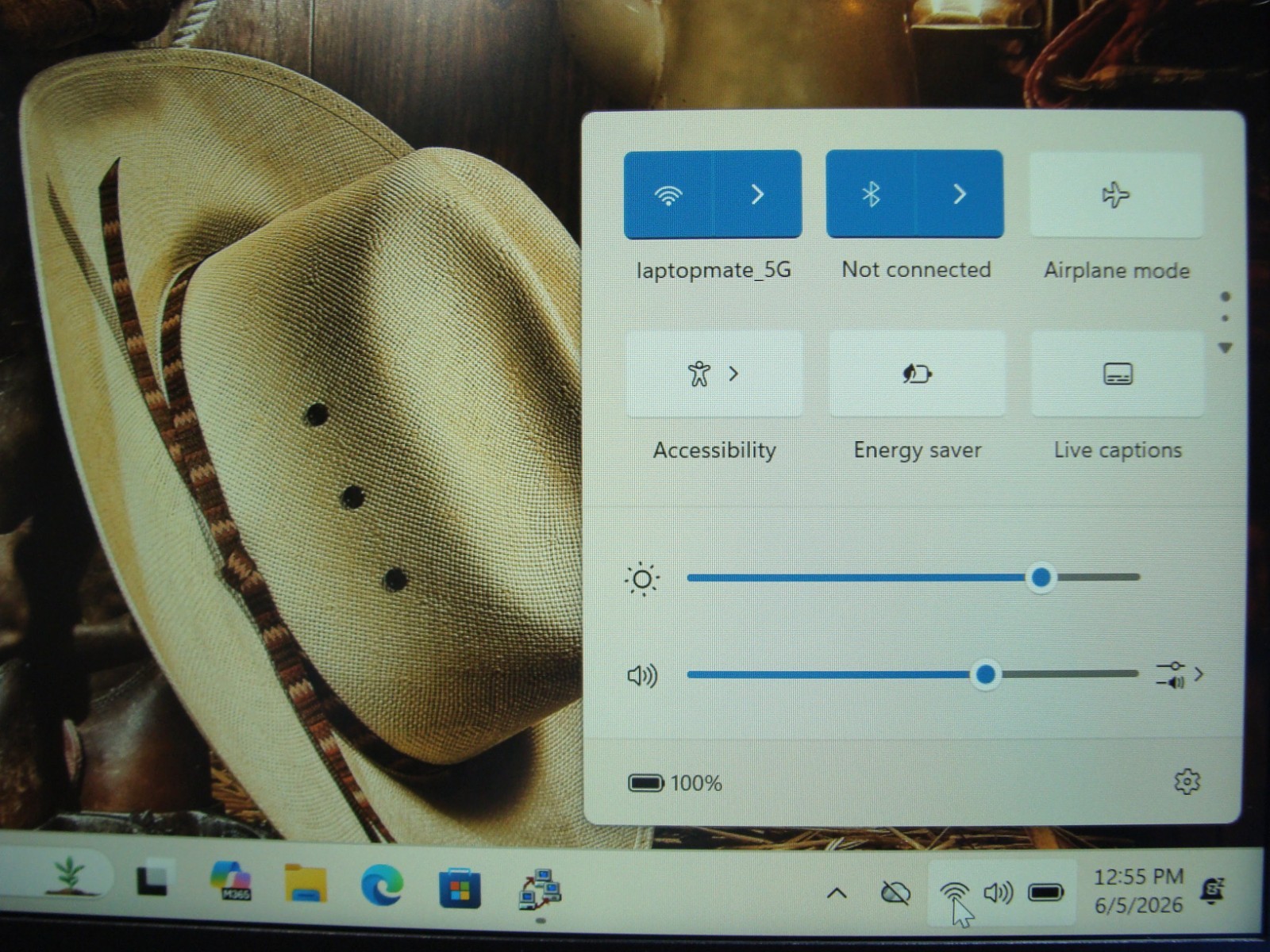
Task: Open Accessibility options tile
Action: point(714,374)
